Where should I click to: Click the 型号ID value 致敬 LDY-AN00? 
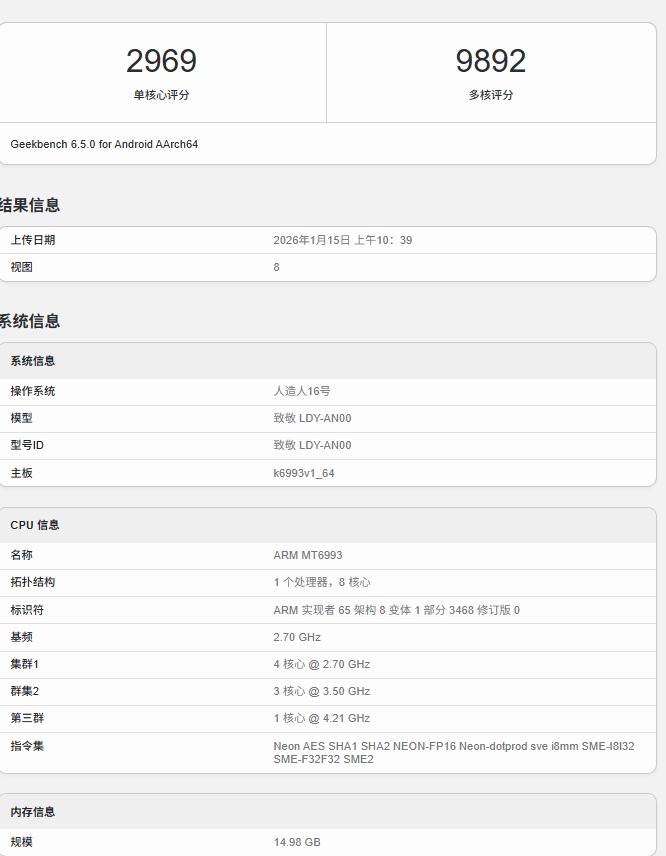[x=312, y=445]
